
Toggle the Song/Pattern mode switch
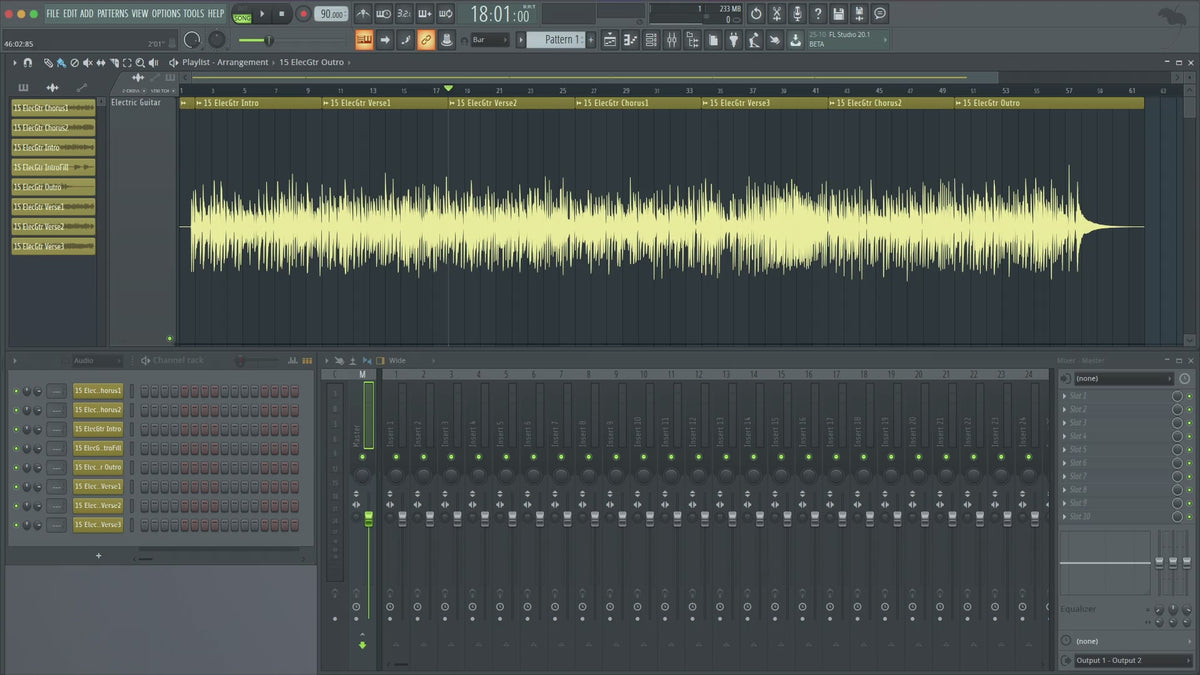click(242, 14)
